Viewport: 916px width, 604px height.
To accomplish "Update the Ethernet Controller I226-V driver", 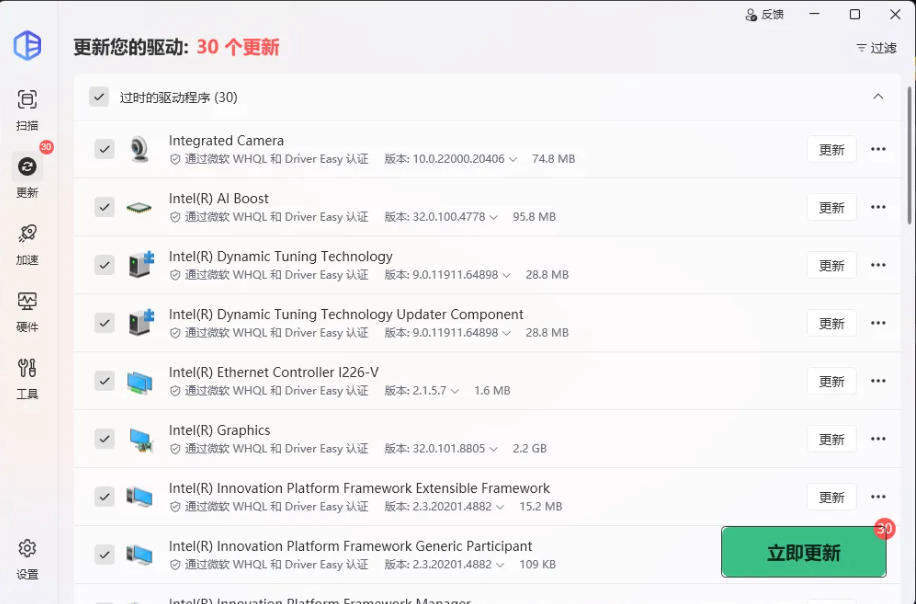I will 832,381.
